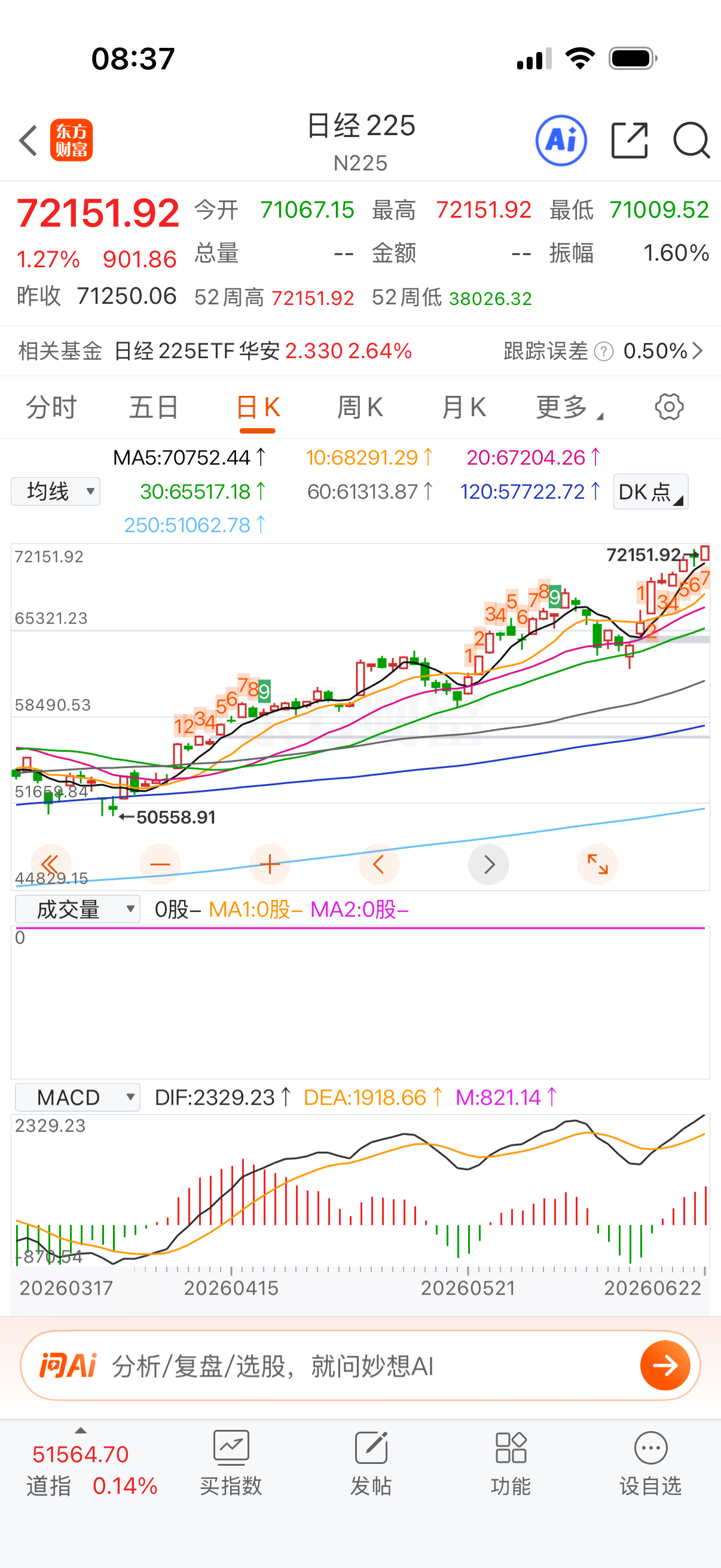Tap the 50558.91 low price marker
This screenshot has width=721, height=1568.
(x=167, y=817)
